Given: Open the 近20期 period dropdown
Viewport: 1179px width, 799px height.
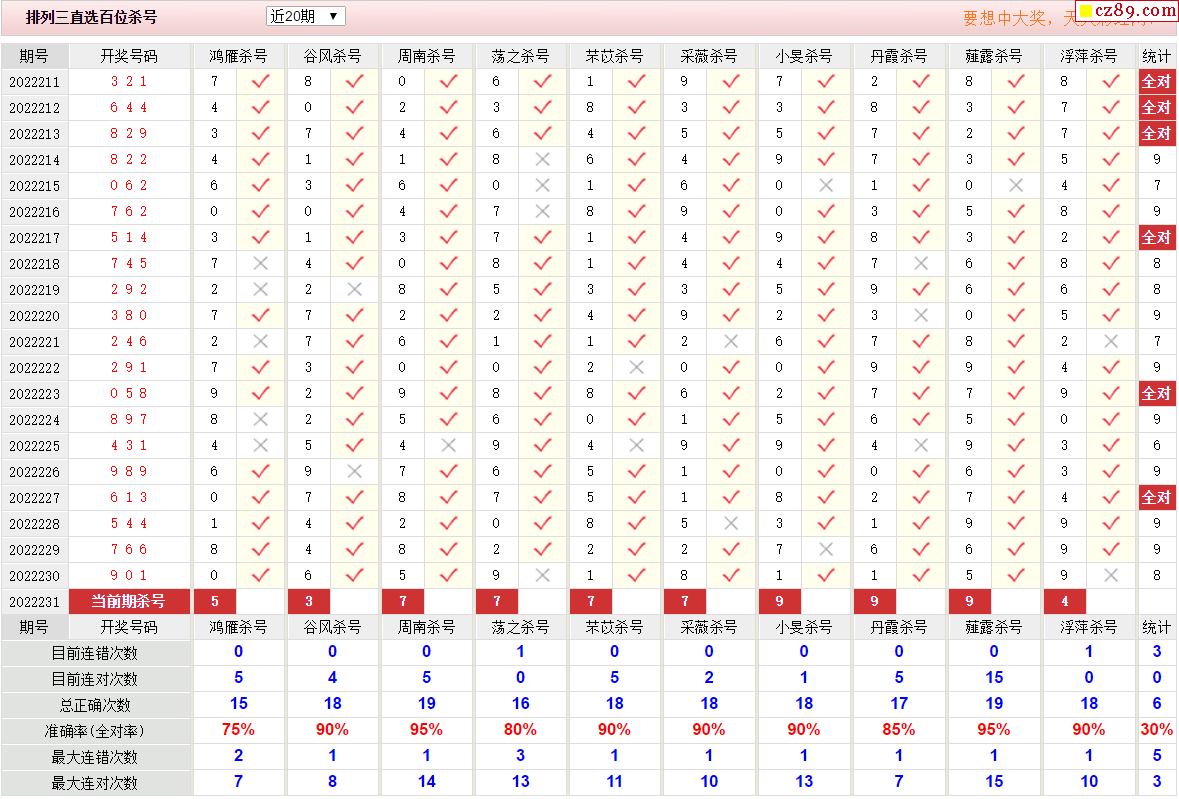Looking at the screenshot, I should point(305,16).
